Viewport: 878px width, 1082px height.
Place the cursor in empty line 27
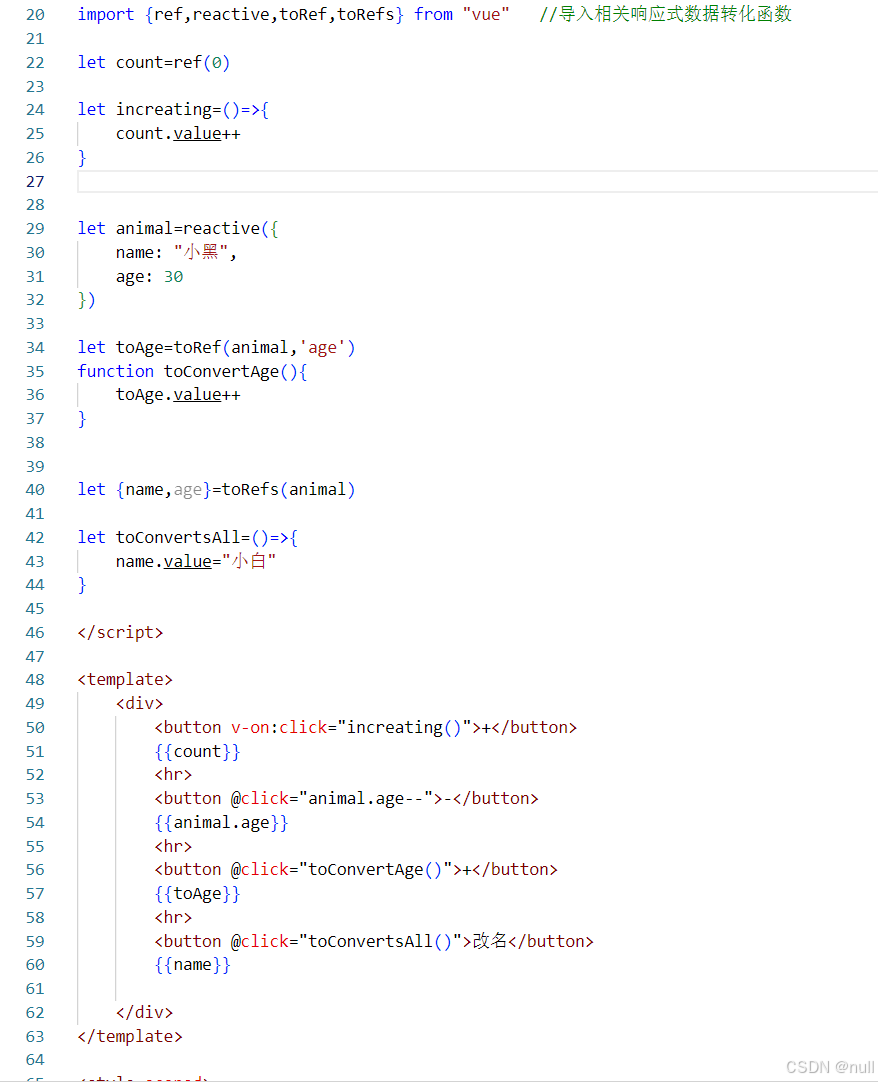(478, 182)
